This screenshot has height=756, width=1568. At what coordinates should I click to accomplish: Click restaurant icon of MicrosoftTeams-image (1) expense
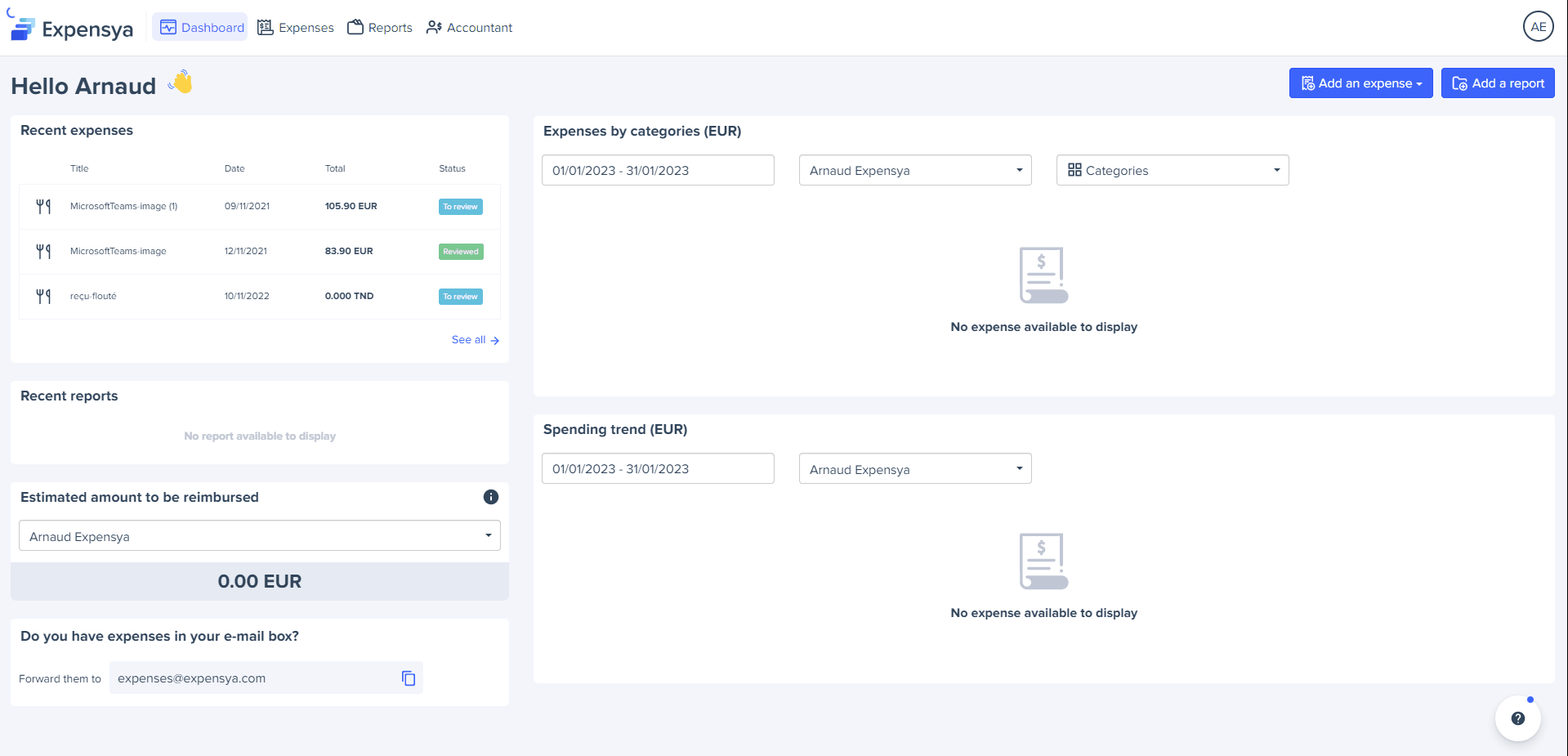pos(43,207)
